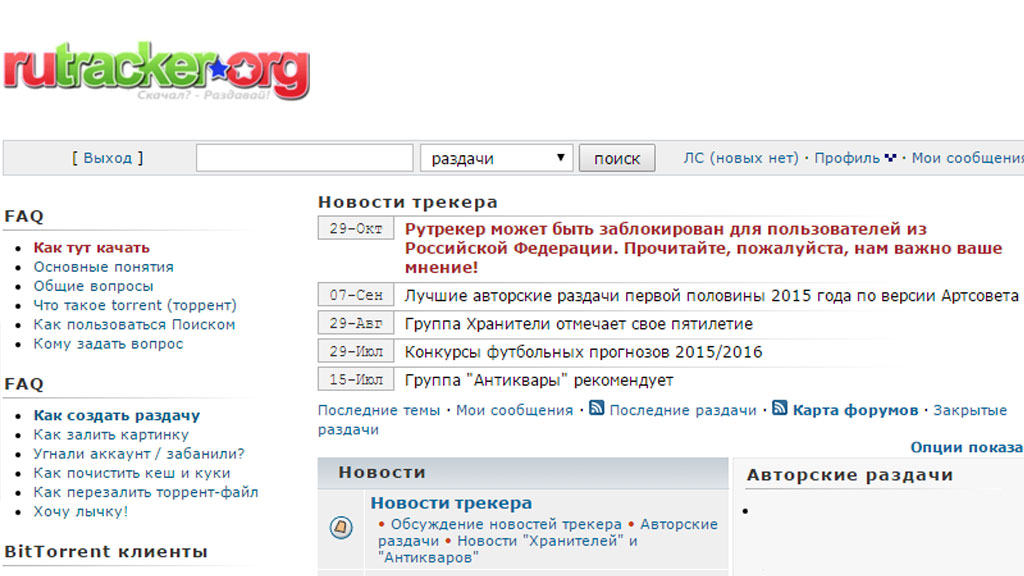The image size is (1024, 576).
Task: Open the Как тут качать FAQ link
Action: click(x=91, y=247)
